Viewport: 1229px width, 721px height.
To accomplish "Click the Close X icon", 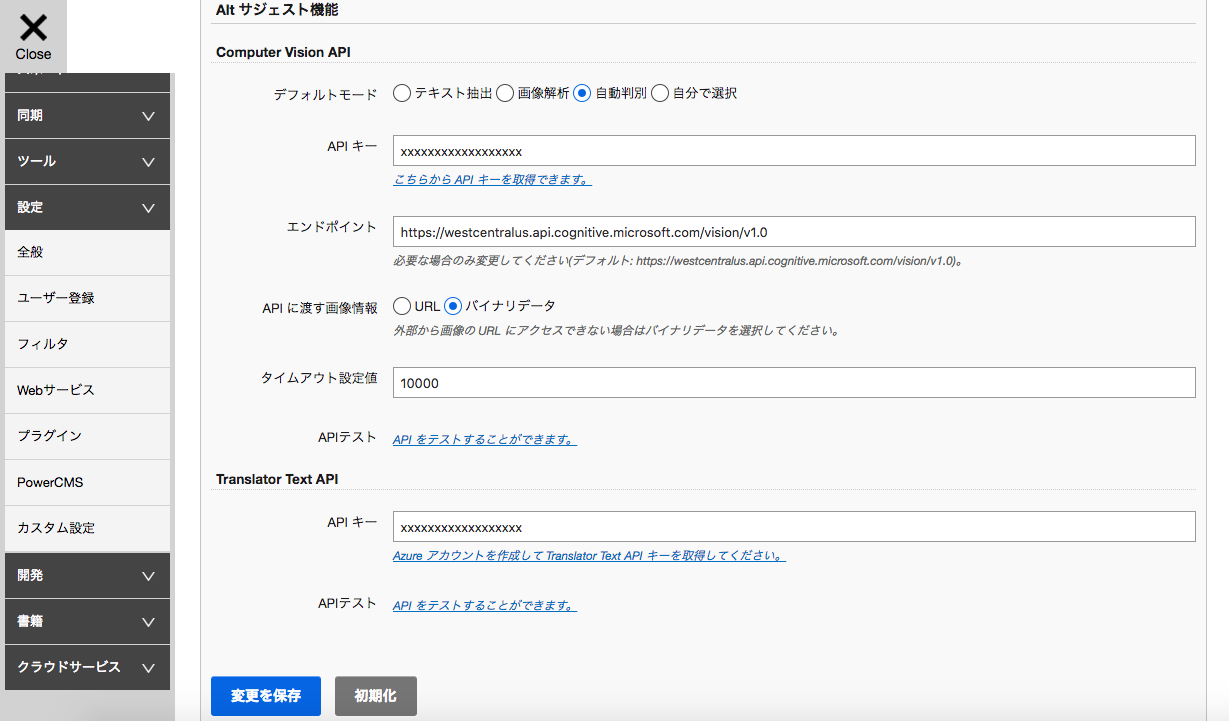I will [33, 27].
